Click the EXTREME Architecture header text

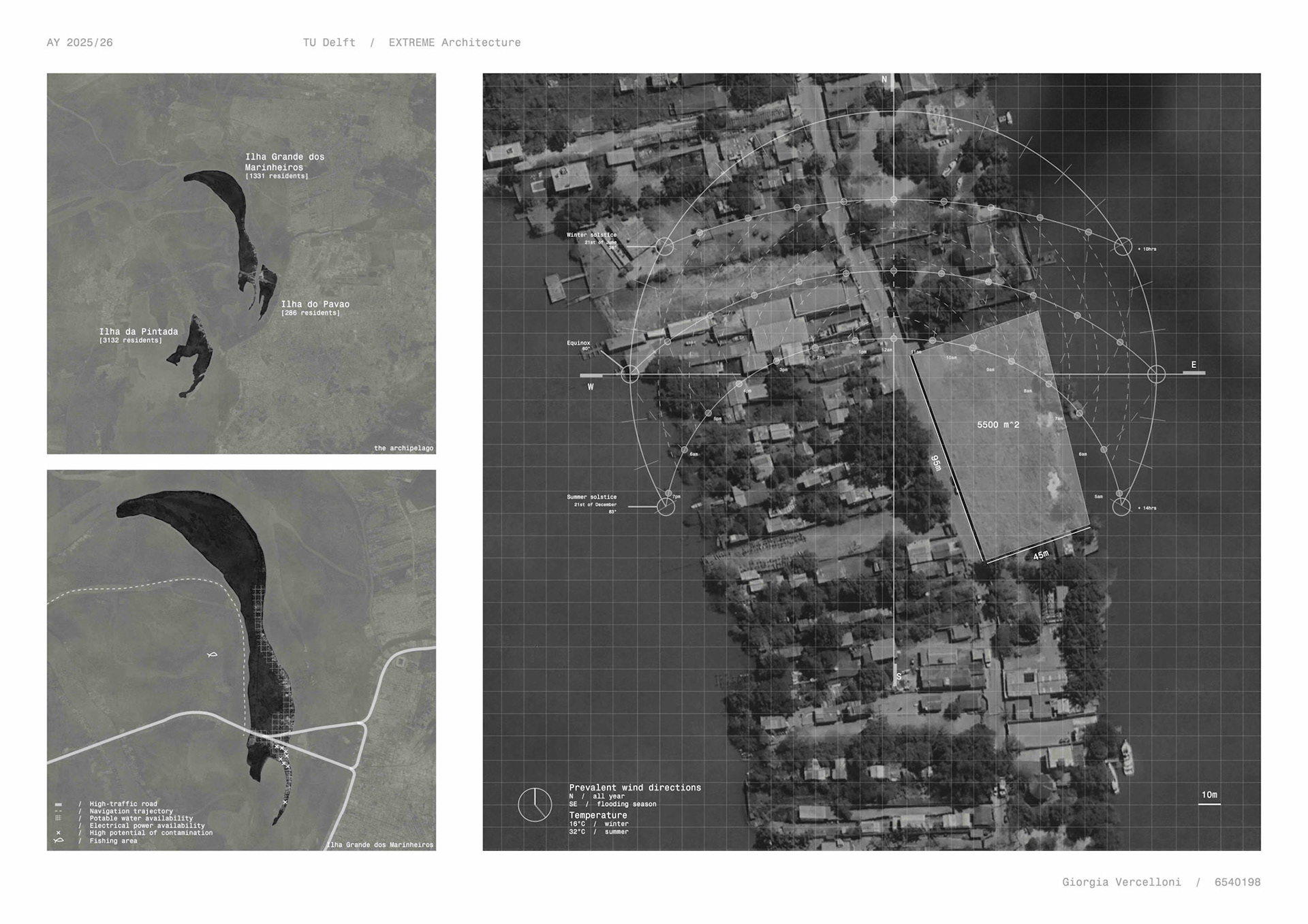[454, 42]
